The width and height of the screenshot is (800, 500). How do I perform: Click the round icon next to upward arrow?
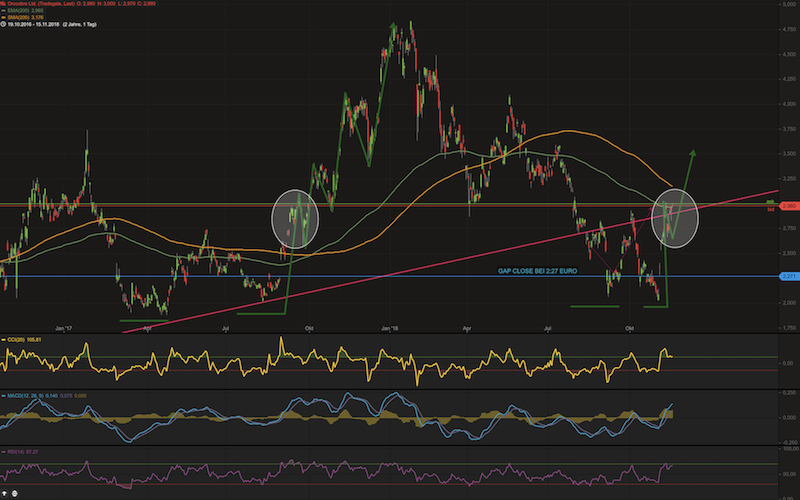[x=14, y=493]
